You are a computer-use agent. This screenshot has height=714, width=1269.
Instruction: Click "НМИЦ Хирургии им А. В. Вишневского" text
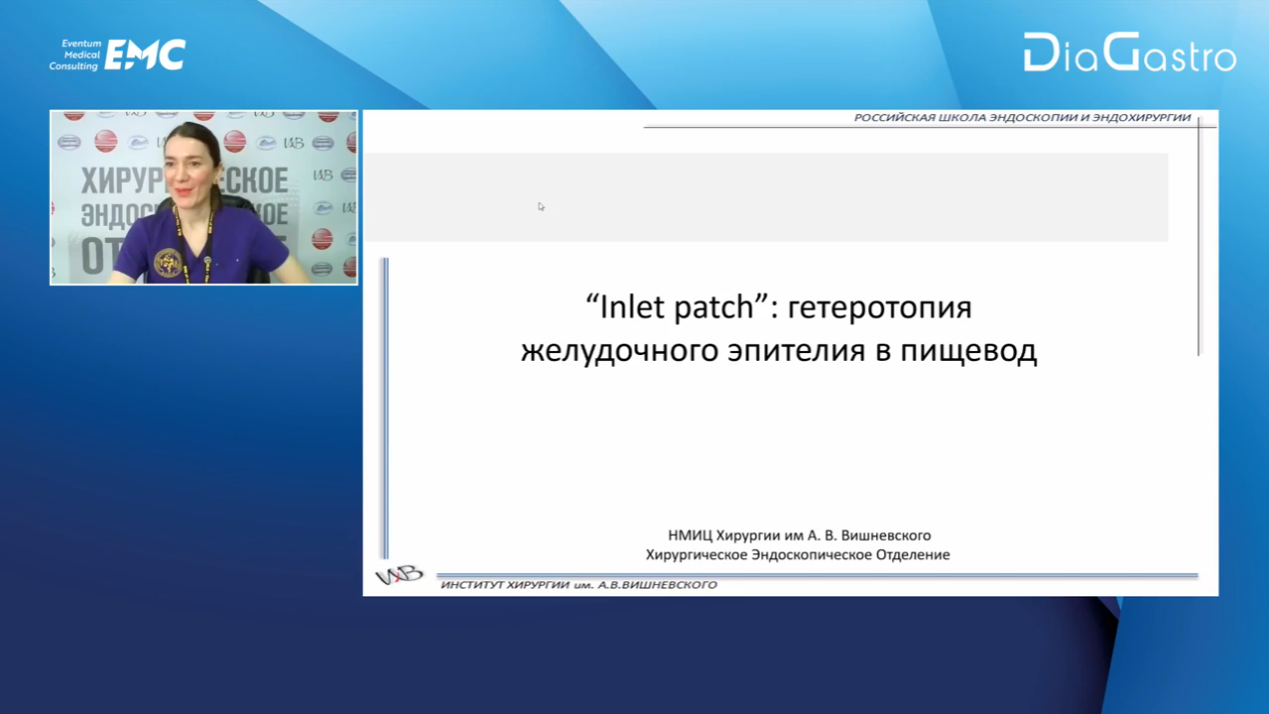tap(798, 535)
